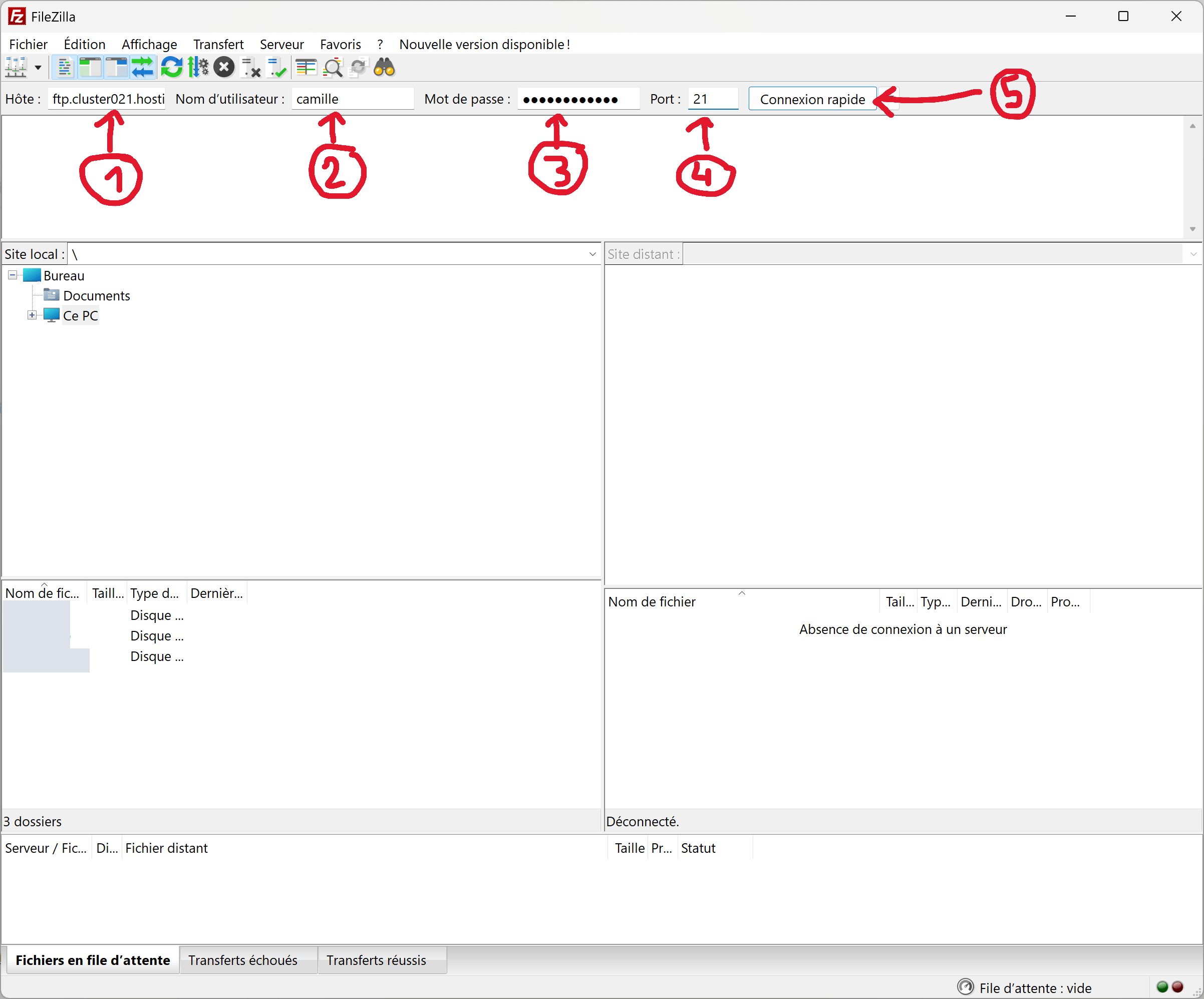
Task: Toggle local directory tree view
Action: 90,68
